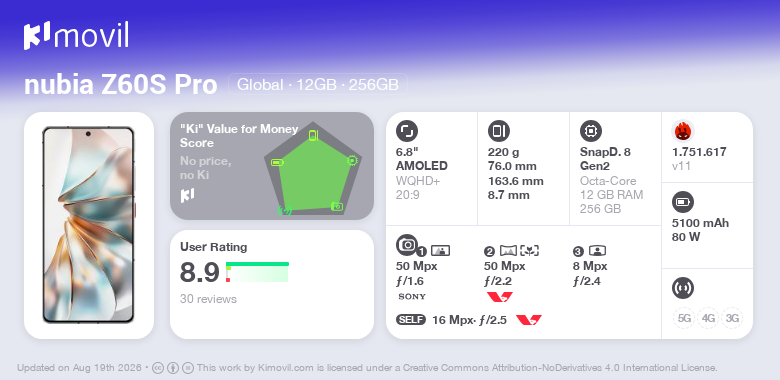Click the Kimovil logo
Viewport: 780px width, 380px height.
pyautogui.click(x=76, y=36)
